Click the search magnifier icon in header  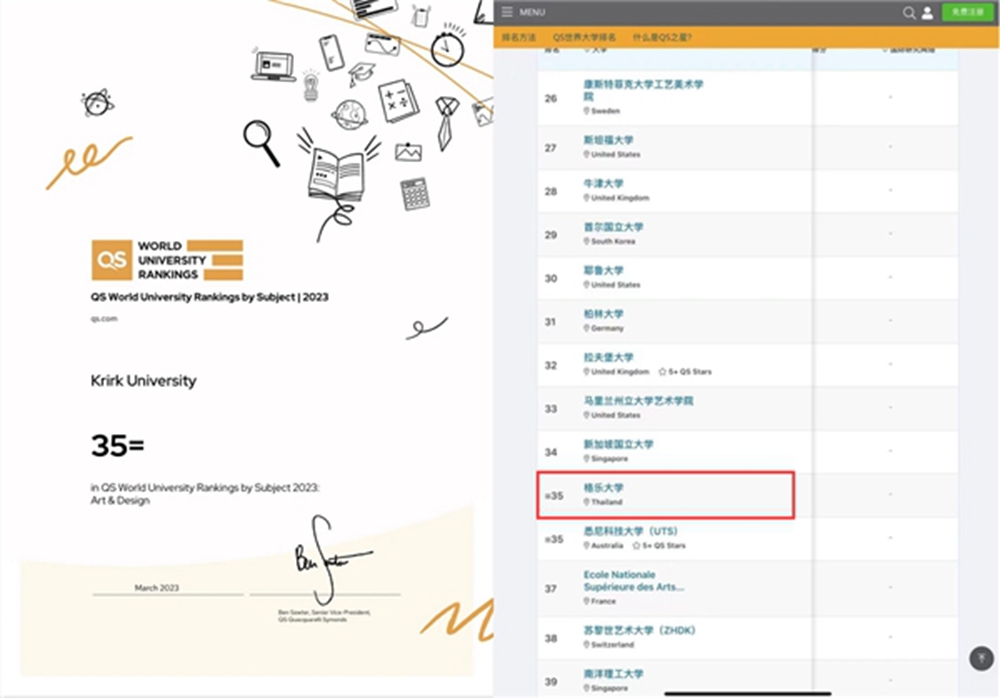(909, 13)
